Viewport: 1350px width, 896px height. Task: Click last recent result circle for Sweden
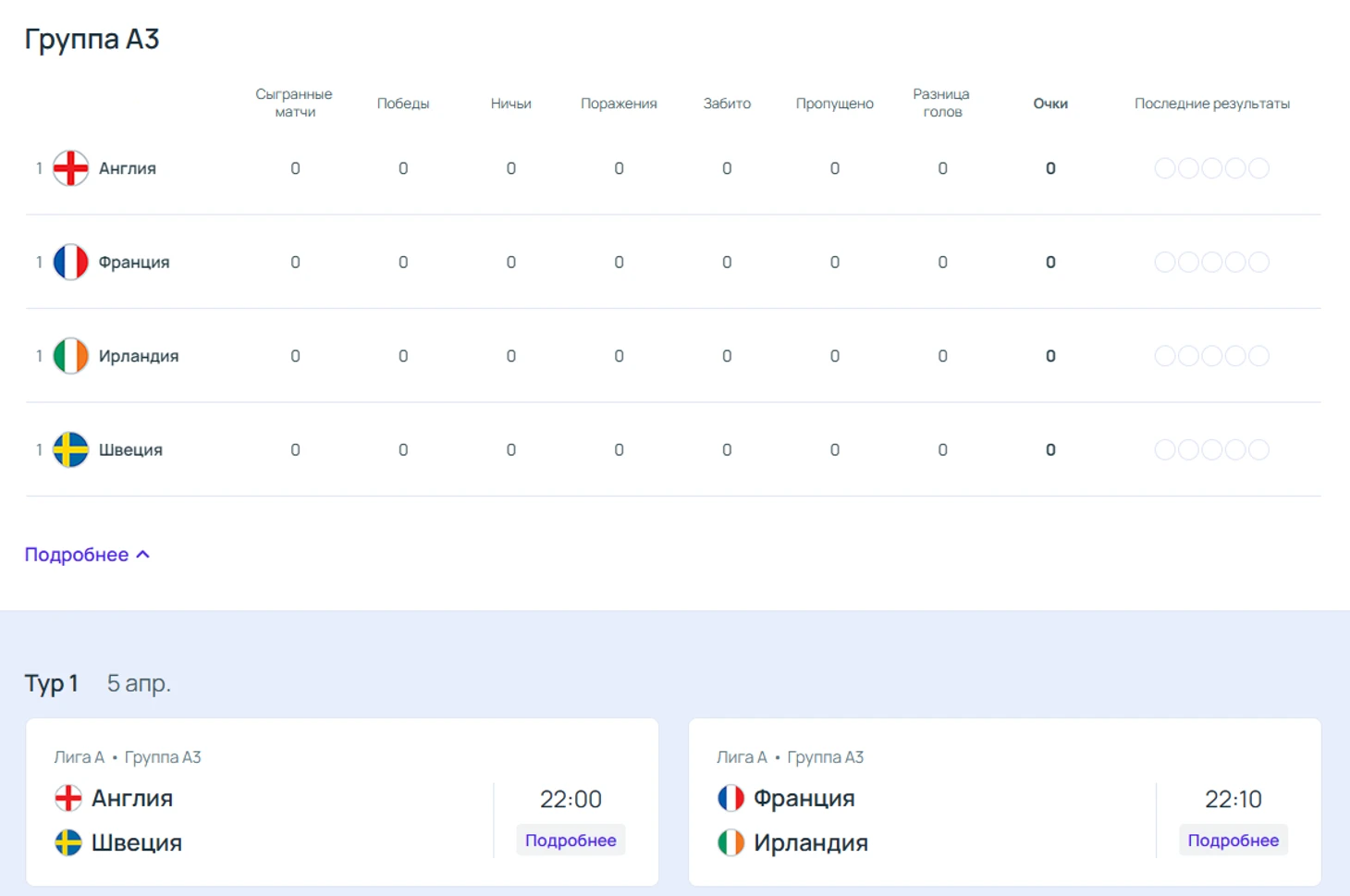(1258, 450)
